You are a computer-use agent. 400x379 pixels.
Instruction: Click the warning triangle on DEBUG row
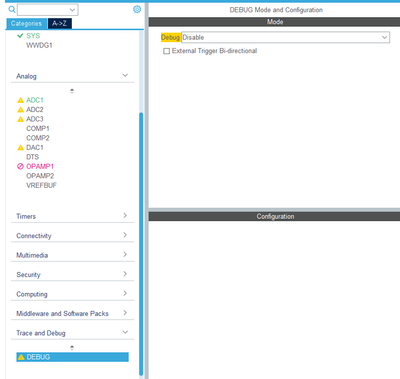click(21, 357)
